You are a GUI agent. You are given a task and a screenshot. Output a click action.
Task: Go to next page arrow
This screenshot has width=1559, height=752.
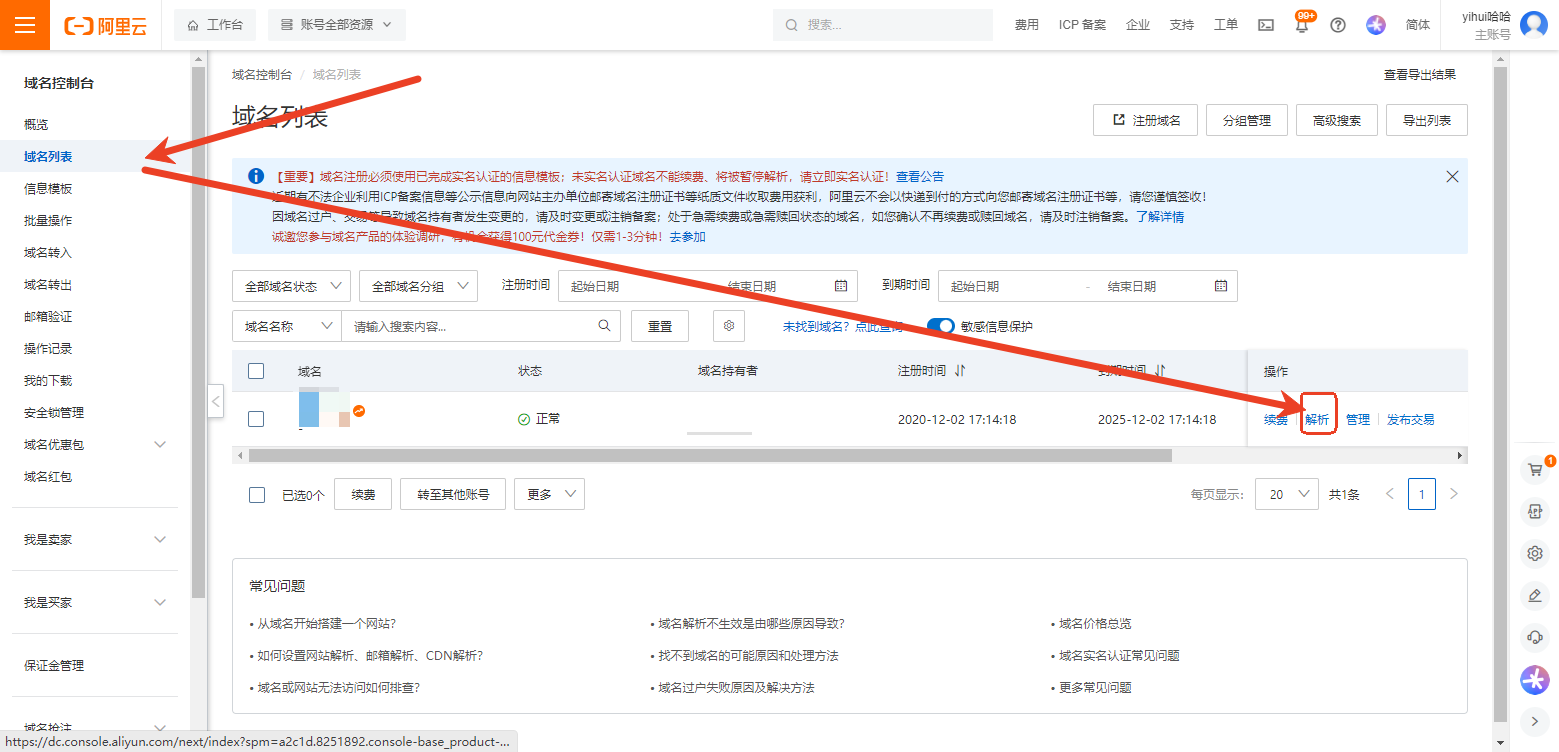tap(1454, 494)
